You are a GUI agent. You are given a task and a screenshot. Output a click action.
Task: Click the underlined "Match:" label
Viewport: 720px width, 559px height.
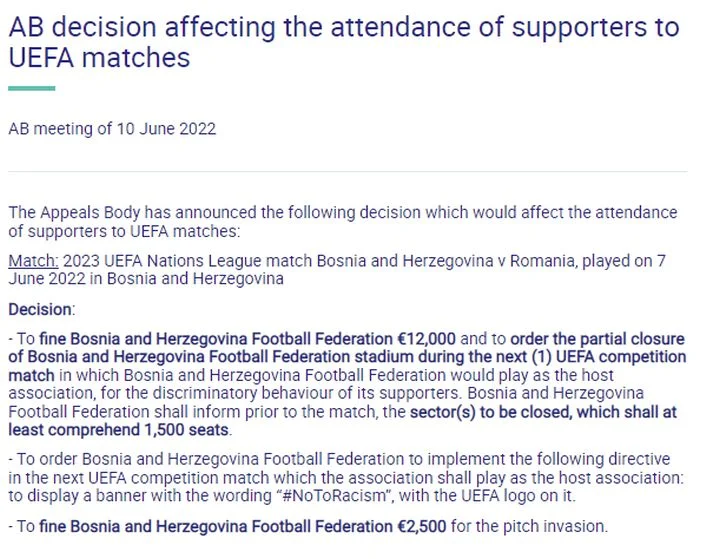tap(34, 261)
